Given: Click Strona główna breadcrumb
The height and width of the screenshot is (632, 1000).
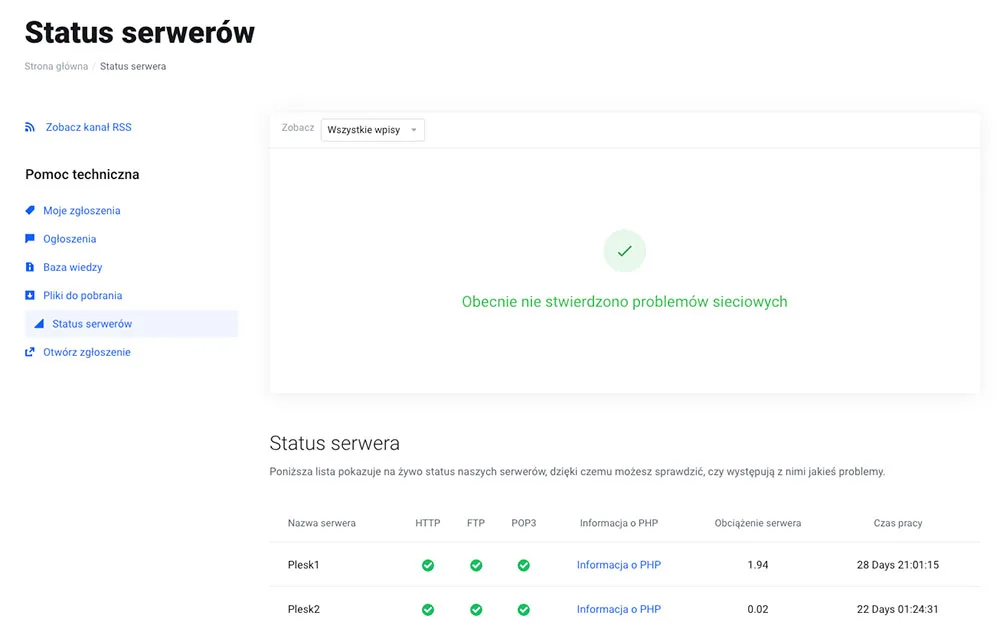Looking at the screenshot, I should point(56,66).
